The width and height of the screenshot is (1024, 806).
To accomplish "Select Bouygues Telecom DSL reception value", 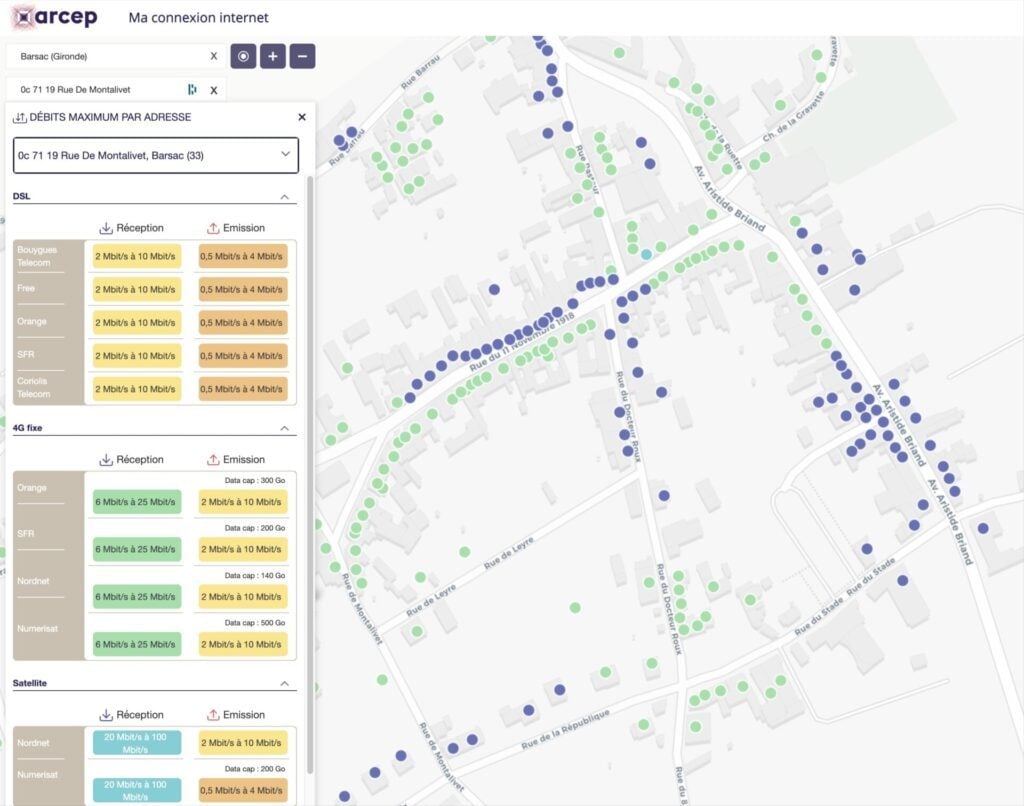I will [136, 257].
